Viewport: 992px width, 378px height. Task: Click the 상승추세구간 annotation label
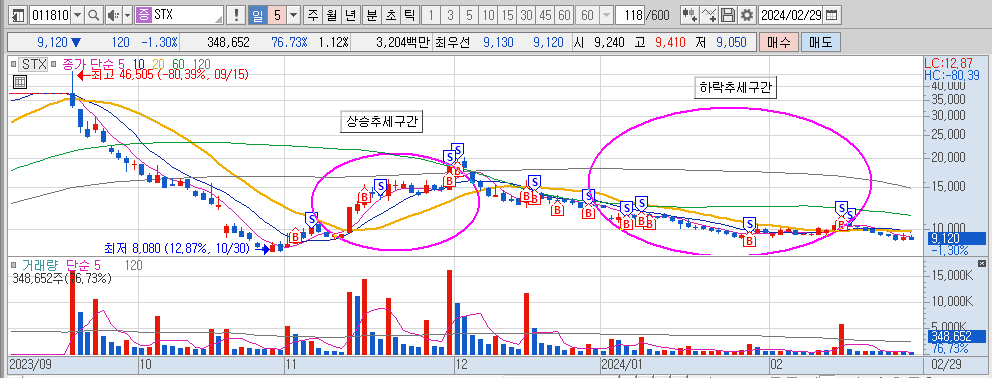382,121
